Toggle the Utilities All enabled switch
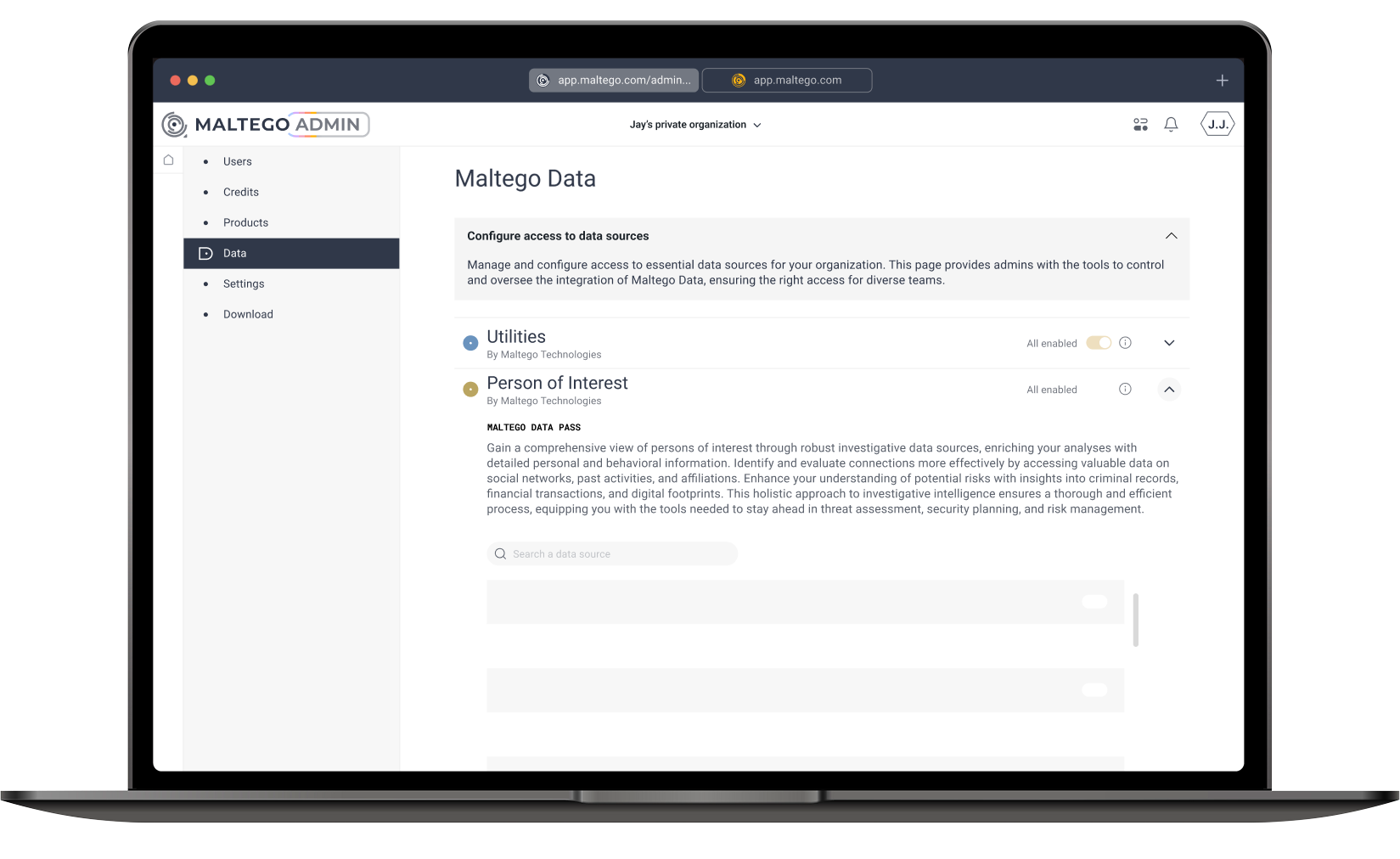This screenshot has height=859, width=1400. 1099,343
